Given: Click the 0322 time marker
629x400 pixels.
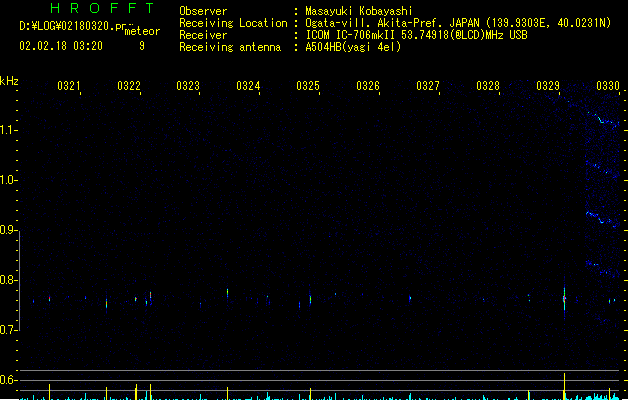Looking at the screenshot, I should coord(129,86).
